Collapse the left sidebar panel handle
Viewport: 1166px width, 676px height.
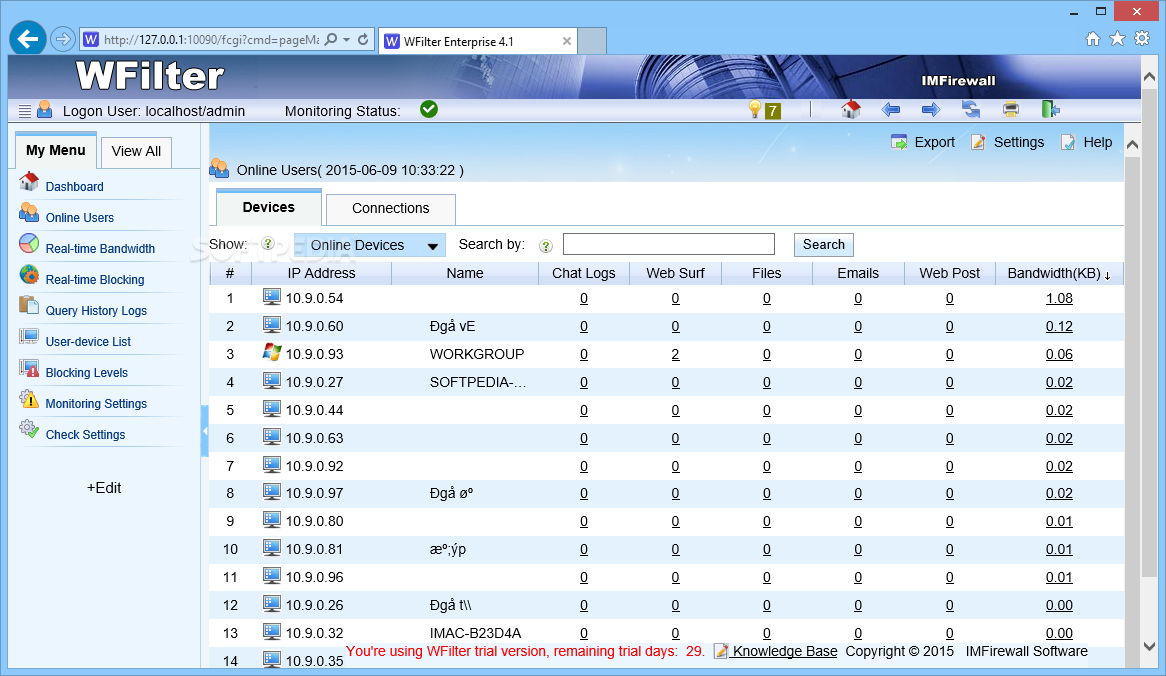(204, 431)
